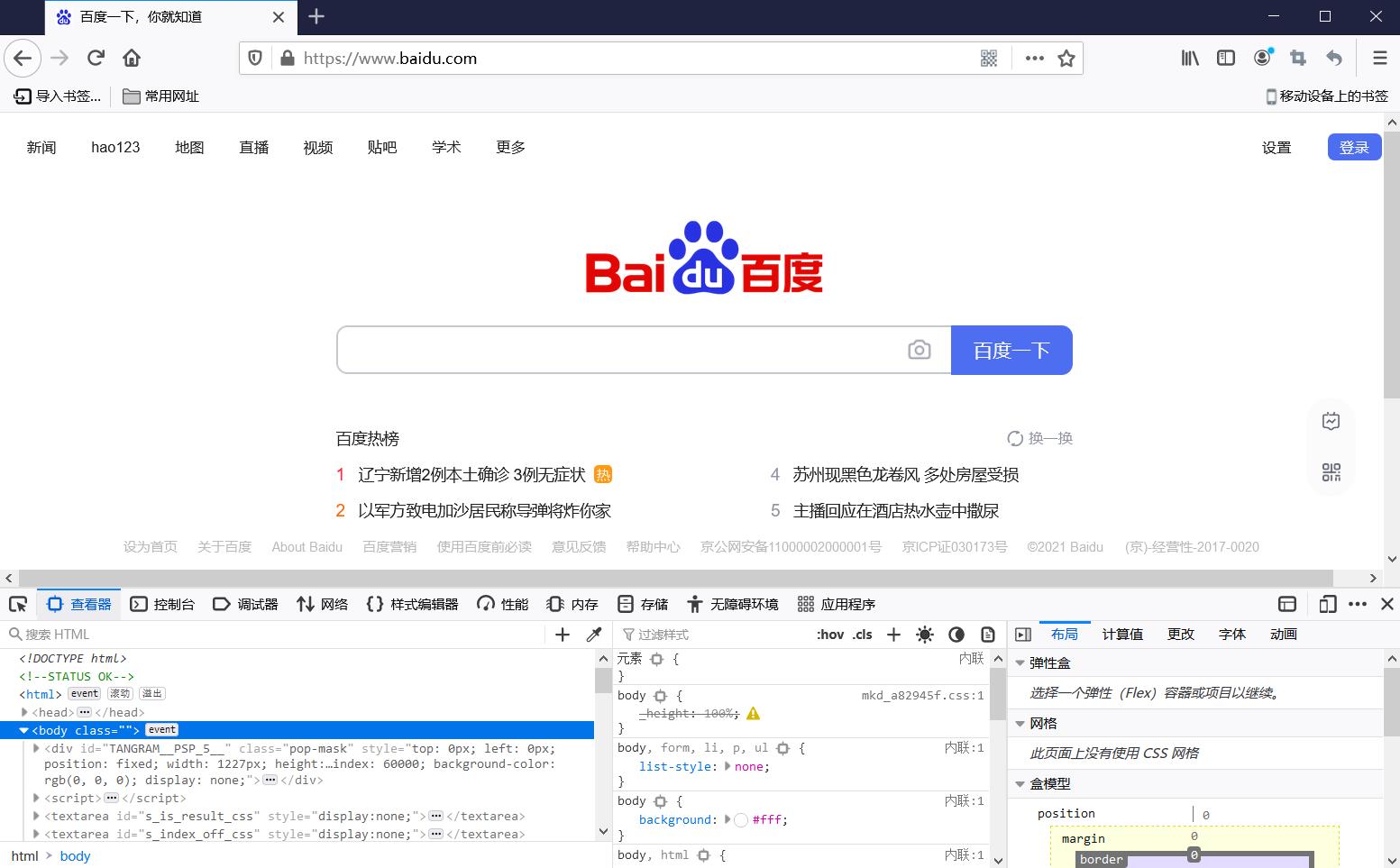Focus the 搜索 HTML search field
This screenshot has width=1400, height=868.
click(x=275, y=635)
